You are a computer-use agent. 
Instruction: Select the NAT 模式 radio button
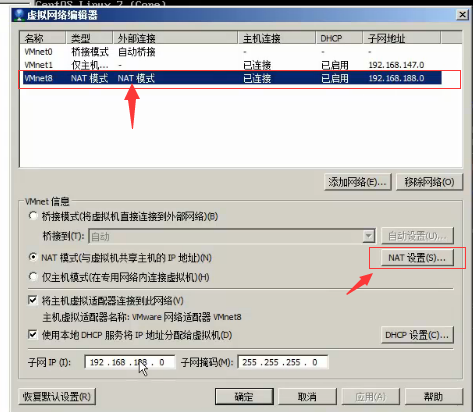pyautogui.click(x=33, y=257)
